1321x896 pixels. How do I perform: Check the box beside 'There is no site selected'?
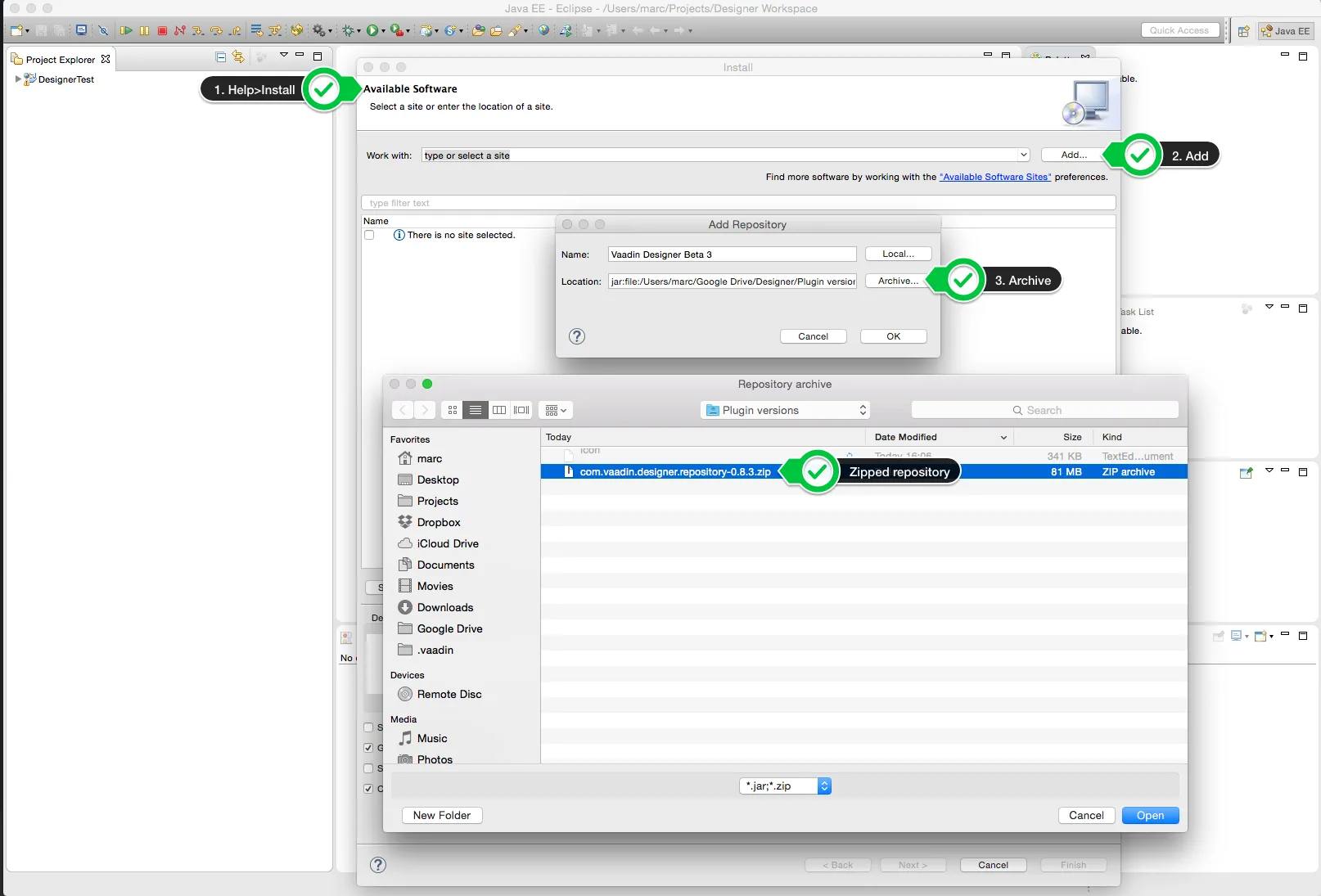tap(369, 235)
